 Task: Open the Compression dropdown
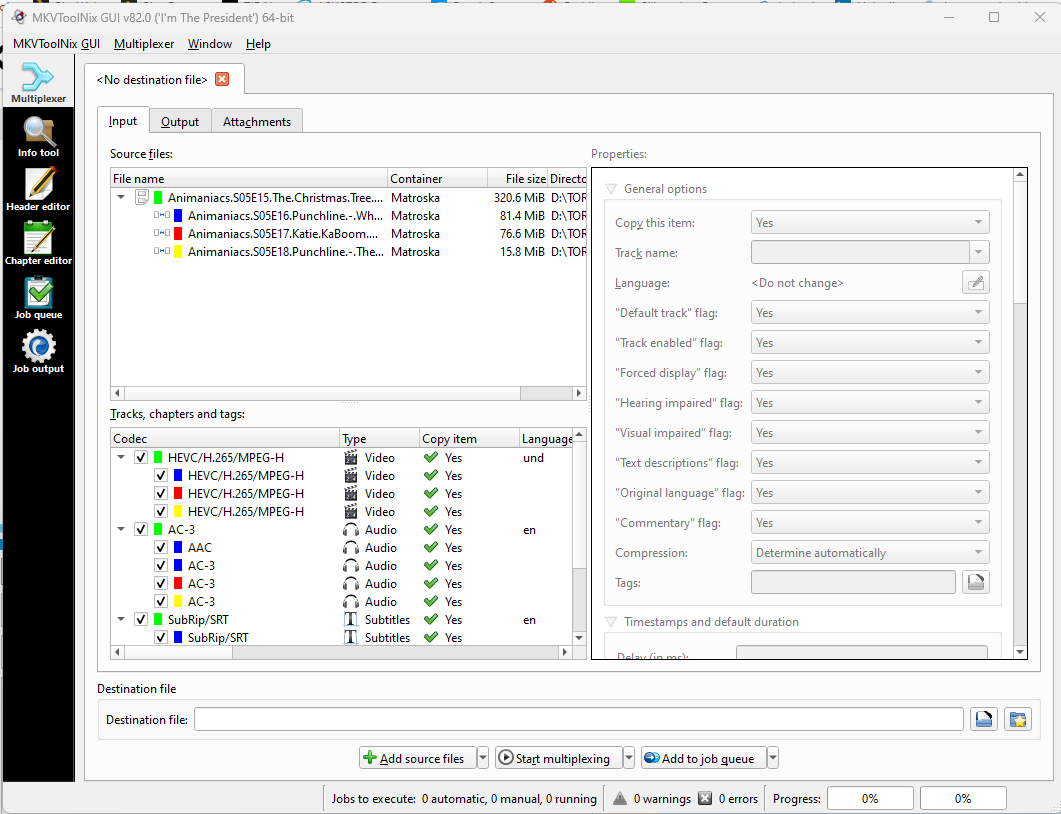869,553
